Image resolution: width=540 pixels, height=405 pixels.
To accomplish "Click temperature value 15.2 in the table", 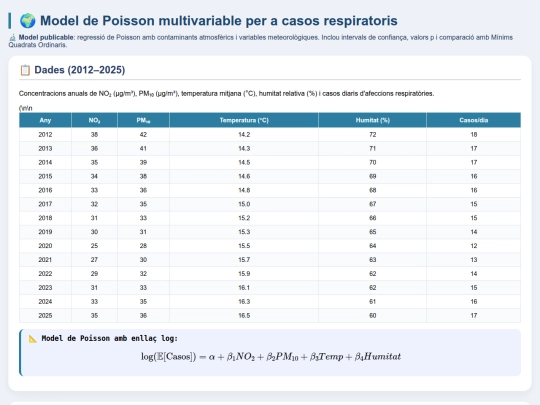I will [244, 218].
